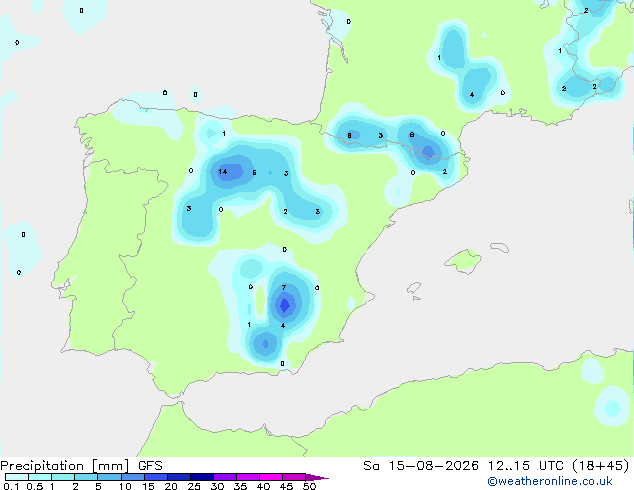Viewport: 634px width, 490px height.
Task: Click the 25–30 mm darkest navy legend box
Action: point(202,477)
